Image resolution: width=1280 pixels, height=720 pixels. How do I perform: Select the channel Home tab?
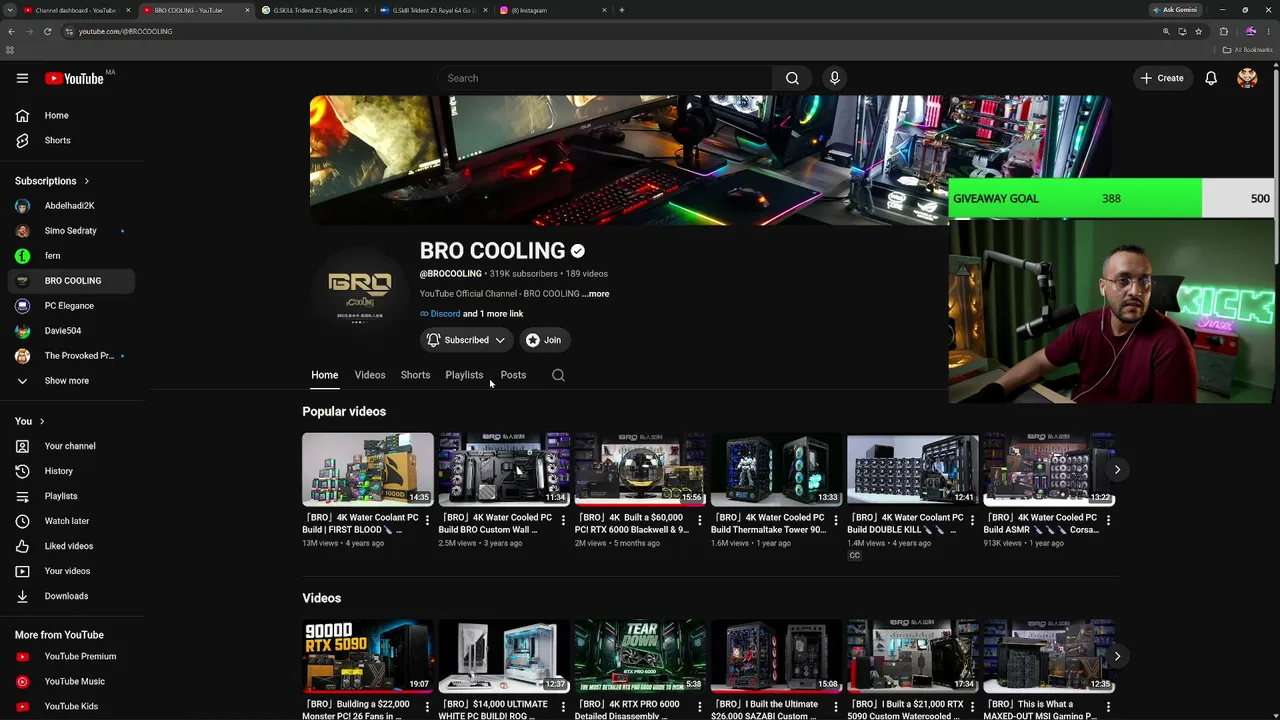pos(324,375)
